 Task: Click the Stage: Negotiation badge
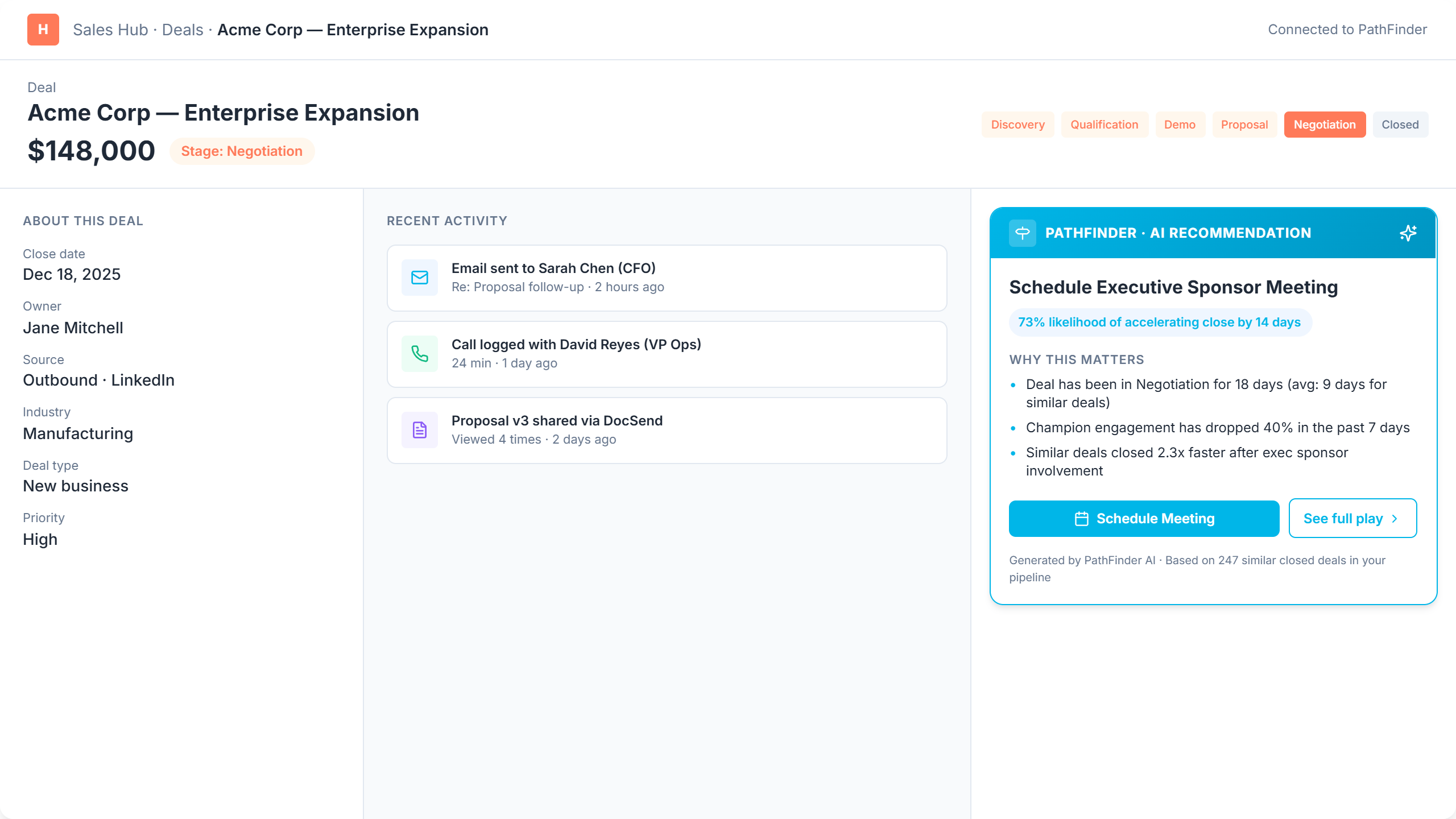[242, 151]
